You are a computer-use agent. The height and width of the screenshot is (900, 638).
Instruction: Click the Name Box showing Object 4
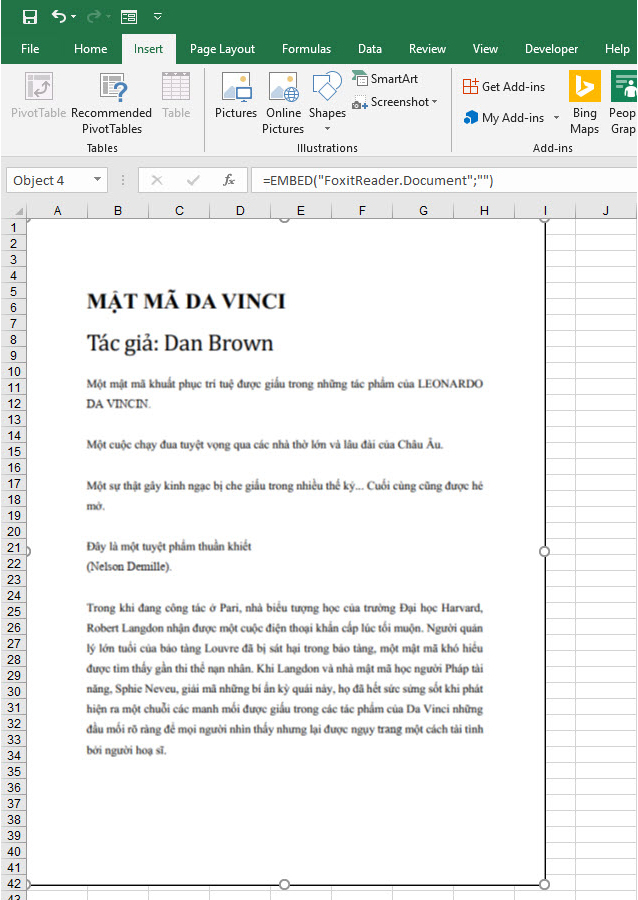[x=49, y=181]
